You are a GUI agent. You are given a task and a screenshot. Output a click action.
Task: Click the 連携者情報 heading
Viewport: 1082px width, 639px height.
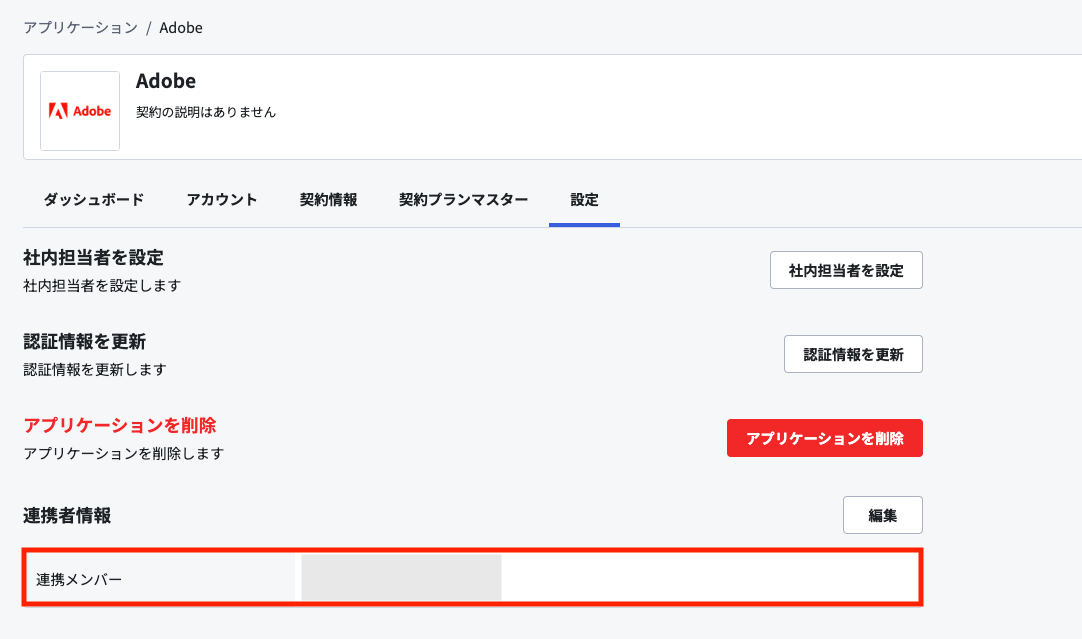pyautogui.click(x=67, y=515)
